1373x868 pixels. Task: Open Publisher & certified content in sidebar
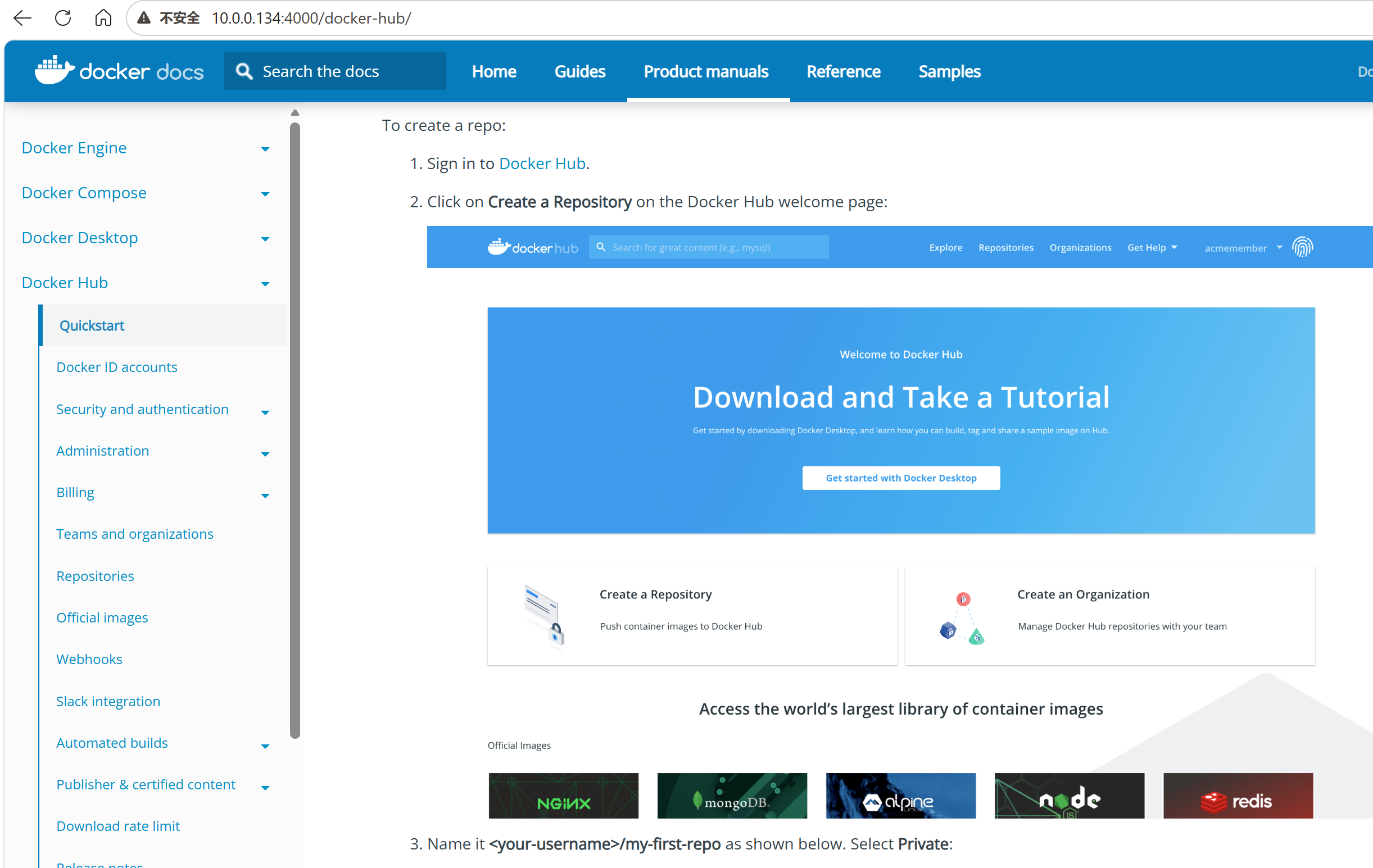pyautogui.click(x=146, y=785)
